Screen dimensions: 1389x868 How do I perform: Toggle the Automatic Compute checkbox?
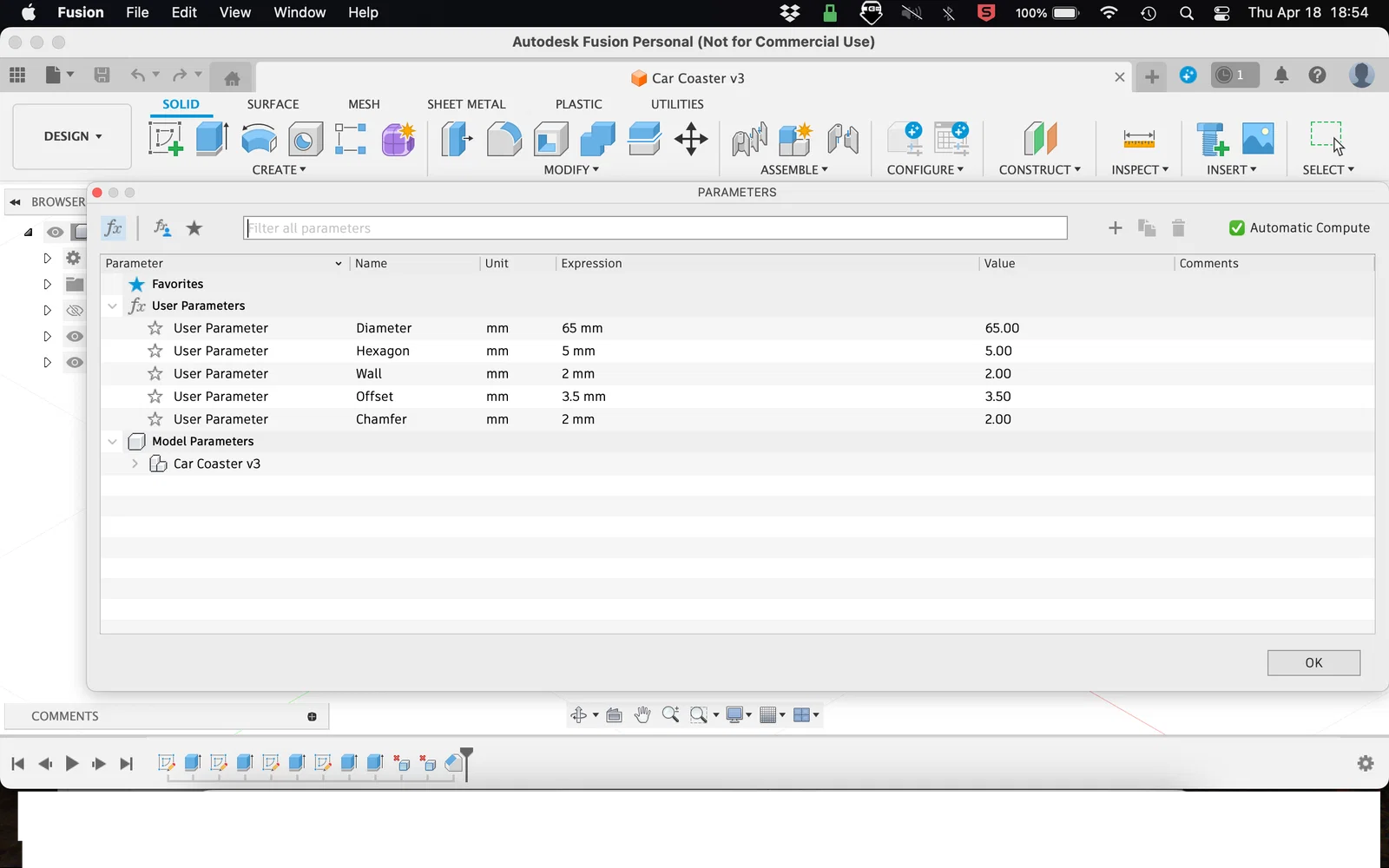click(1237, 228)
